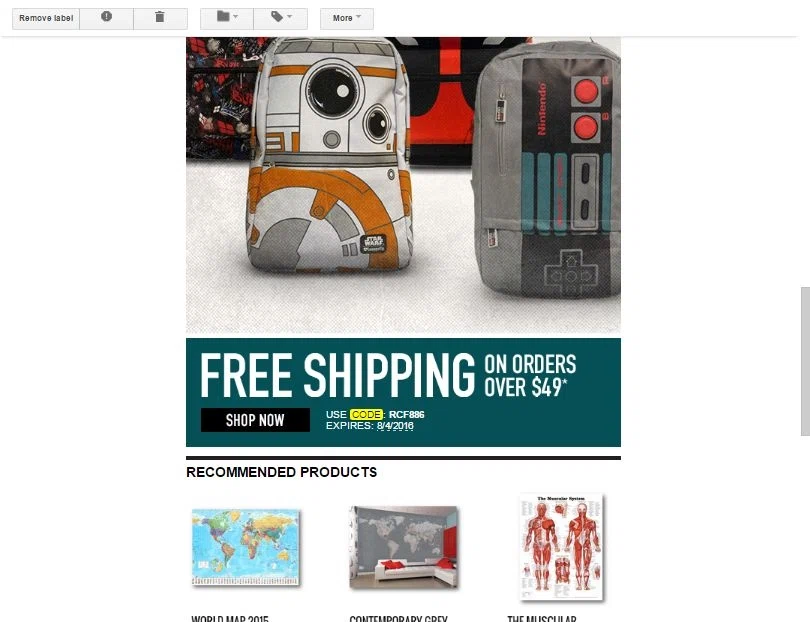Click the SHOP NOW button
Viewport: 810px width, 622px height.
tap(255, 420)
